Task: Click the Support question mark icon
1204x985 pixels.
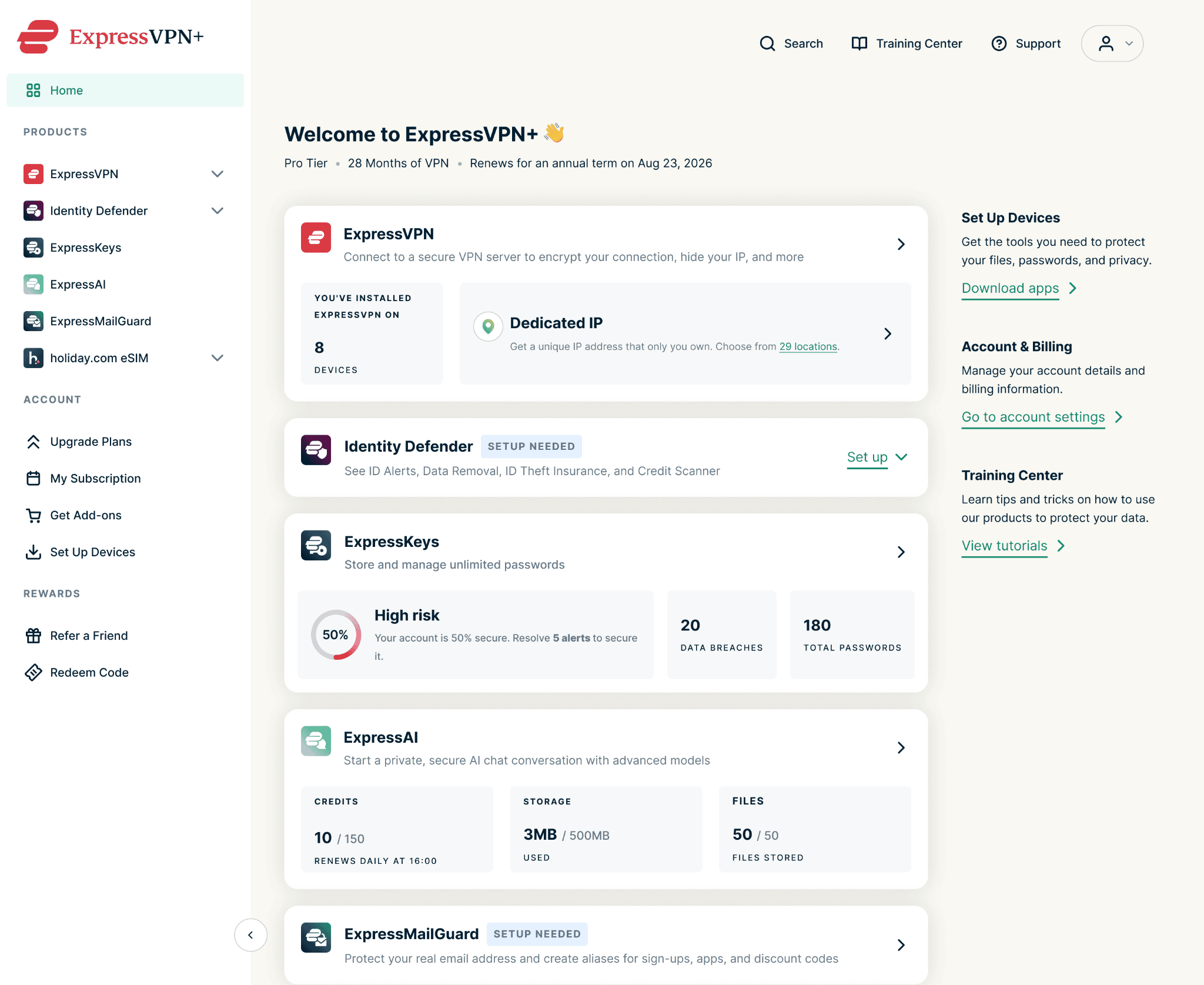Action: (x=999, y=44)
